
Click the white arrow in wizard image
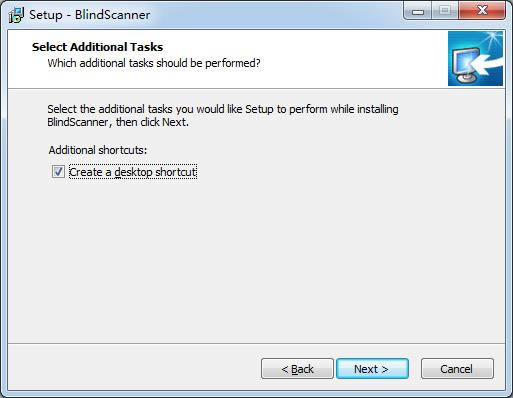(x=488, y=63)
